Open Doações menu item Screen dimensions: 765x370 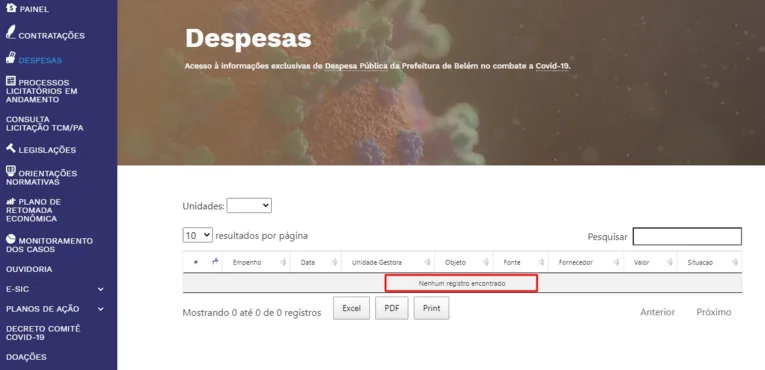click(26, 357)
